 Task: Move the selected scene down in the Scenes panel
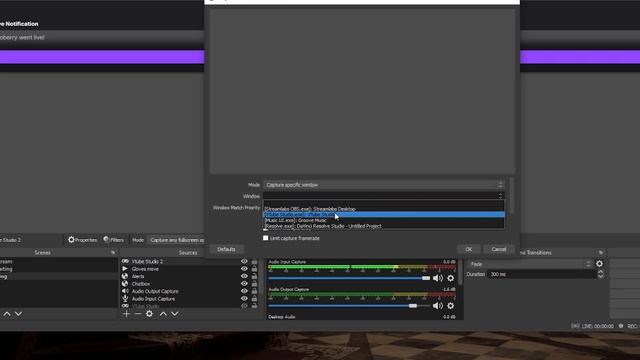pos(18,313)
